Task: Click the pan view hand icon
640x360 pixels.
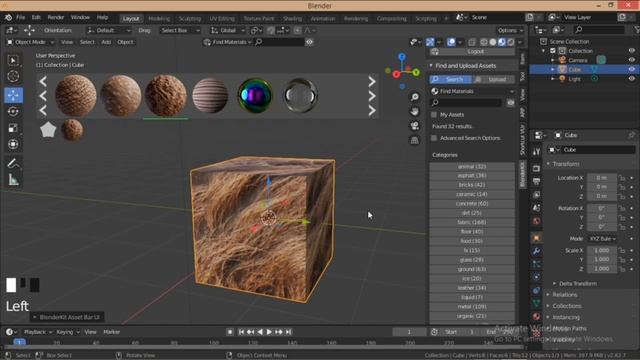Action: tap(415, 111)
